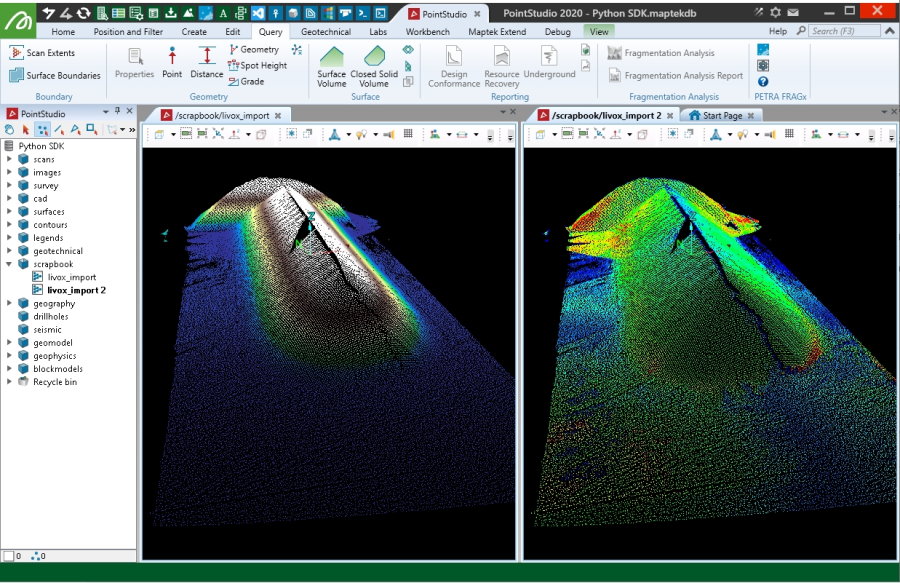Open the Geotechnical ribbon tab
The height and width of the screenshot is (583, 900).
(x=326, y=32)
